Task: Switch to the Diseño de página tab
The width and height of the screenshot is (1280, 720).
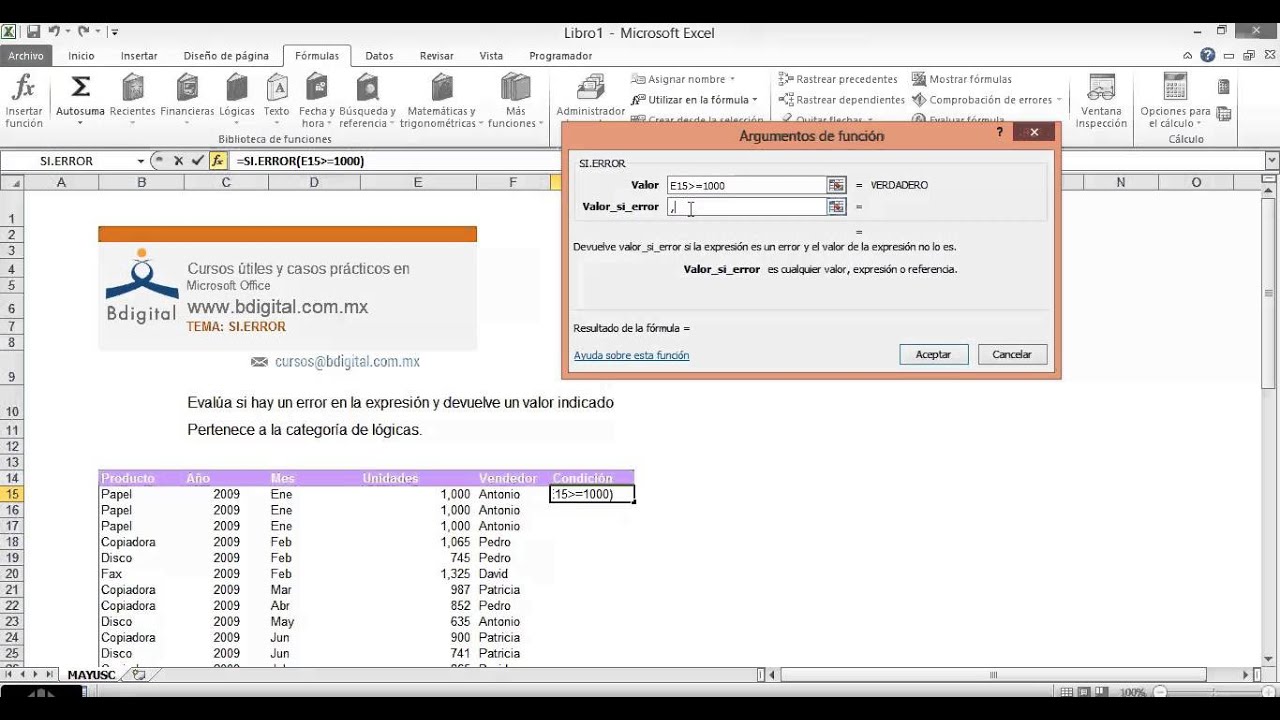Action: click(x=226, y=56)
